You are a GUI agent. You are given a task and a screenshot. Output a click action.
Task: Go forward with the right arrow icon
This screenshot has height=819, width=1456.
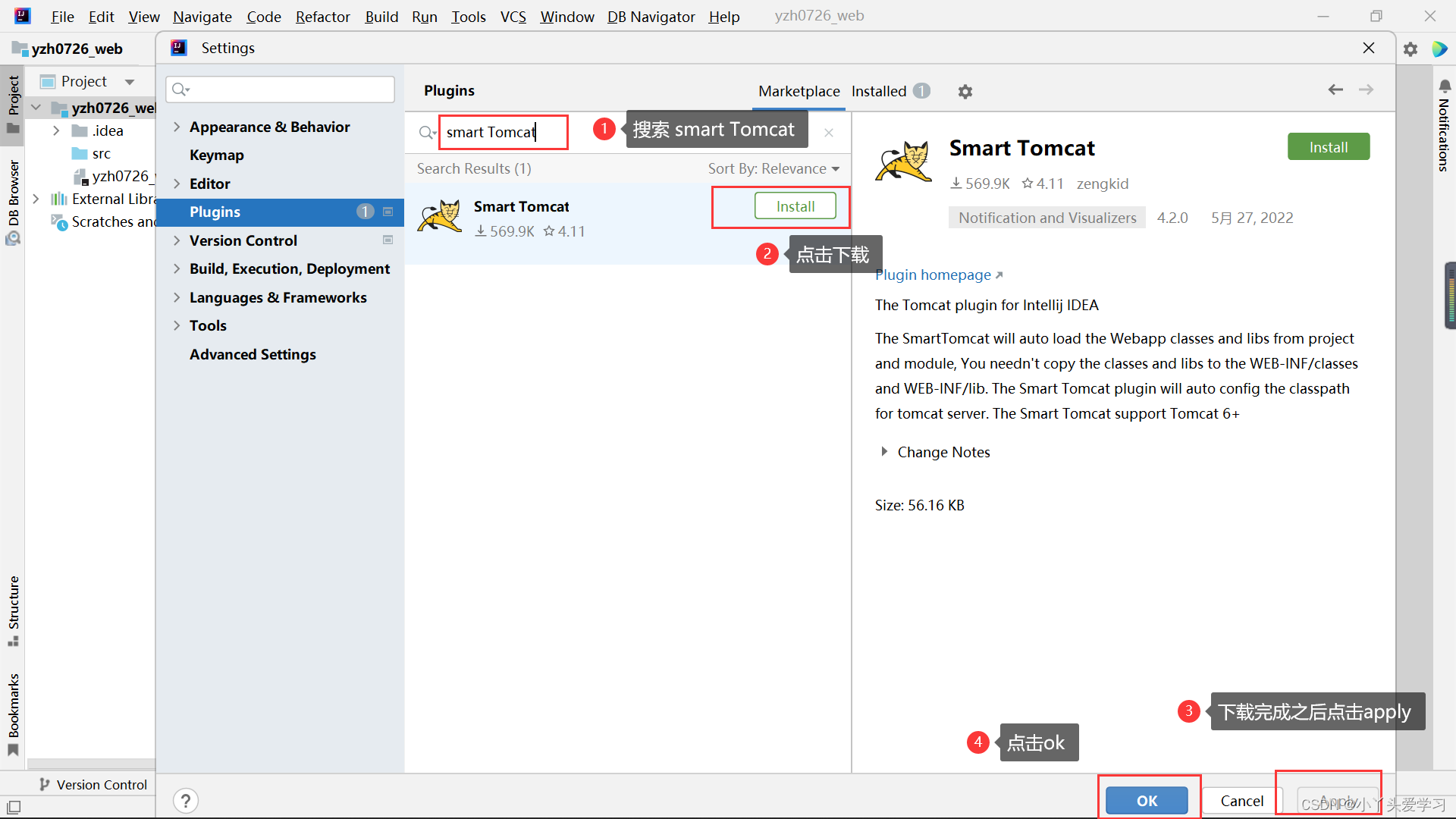point(1366,89)
